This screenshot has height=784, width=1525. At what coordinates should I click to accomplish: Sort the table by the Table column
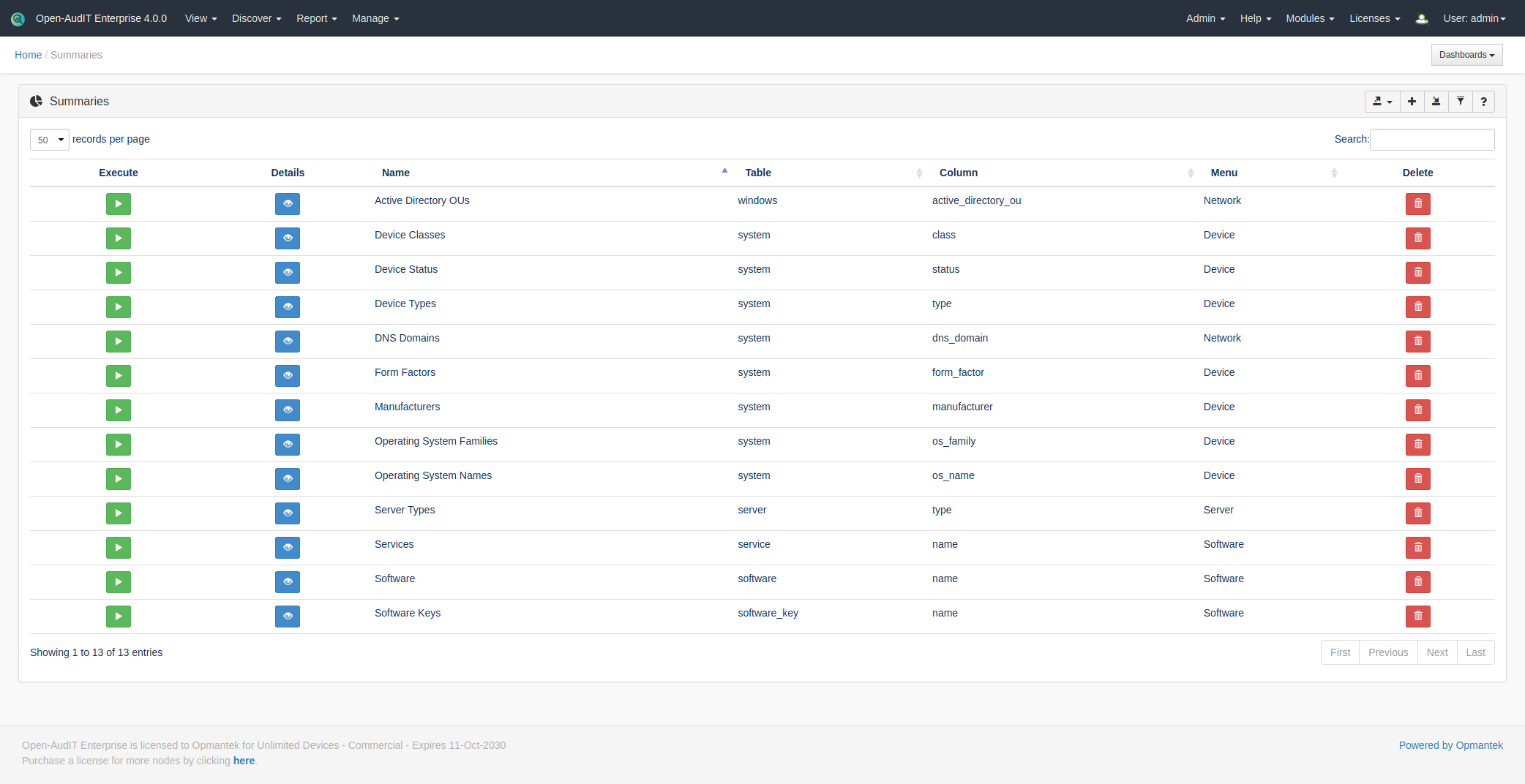(x=758, y=173)
